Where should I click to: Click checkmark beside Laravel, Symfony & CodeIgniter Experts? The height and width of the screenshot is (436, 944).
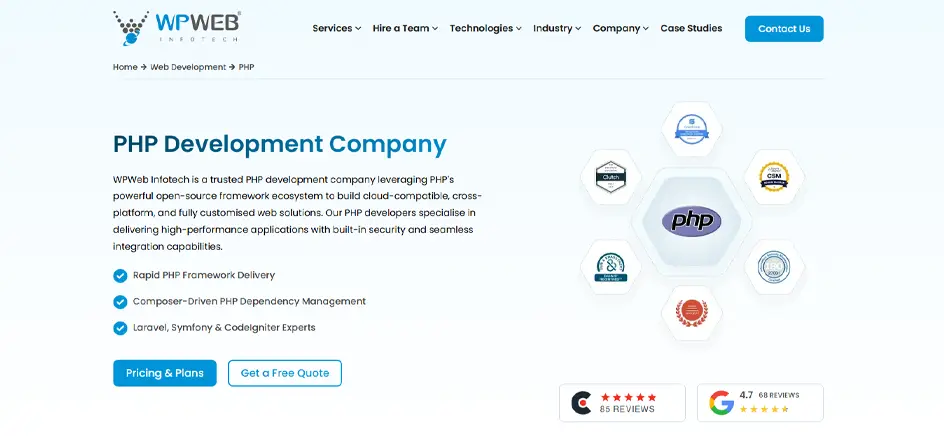120,328
